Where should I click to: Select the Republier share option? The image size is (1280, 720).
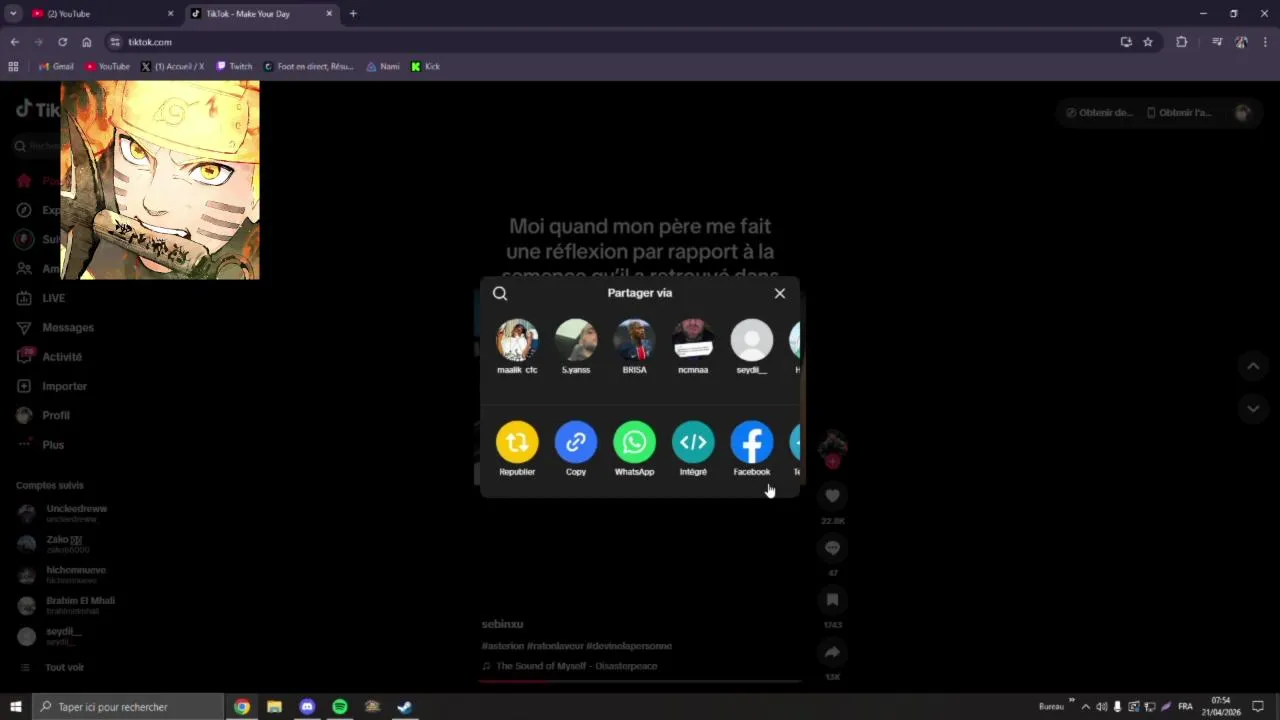[x=517, y=442]
